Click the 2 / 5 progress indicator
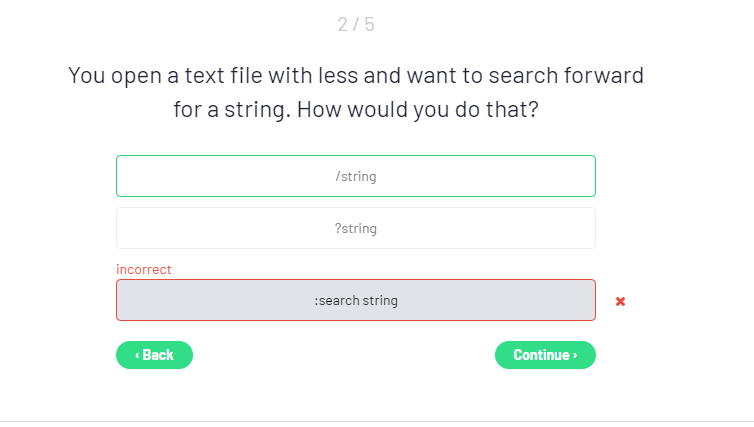This screenshot has width=754, height=427. [x=356, y=24]
